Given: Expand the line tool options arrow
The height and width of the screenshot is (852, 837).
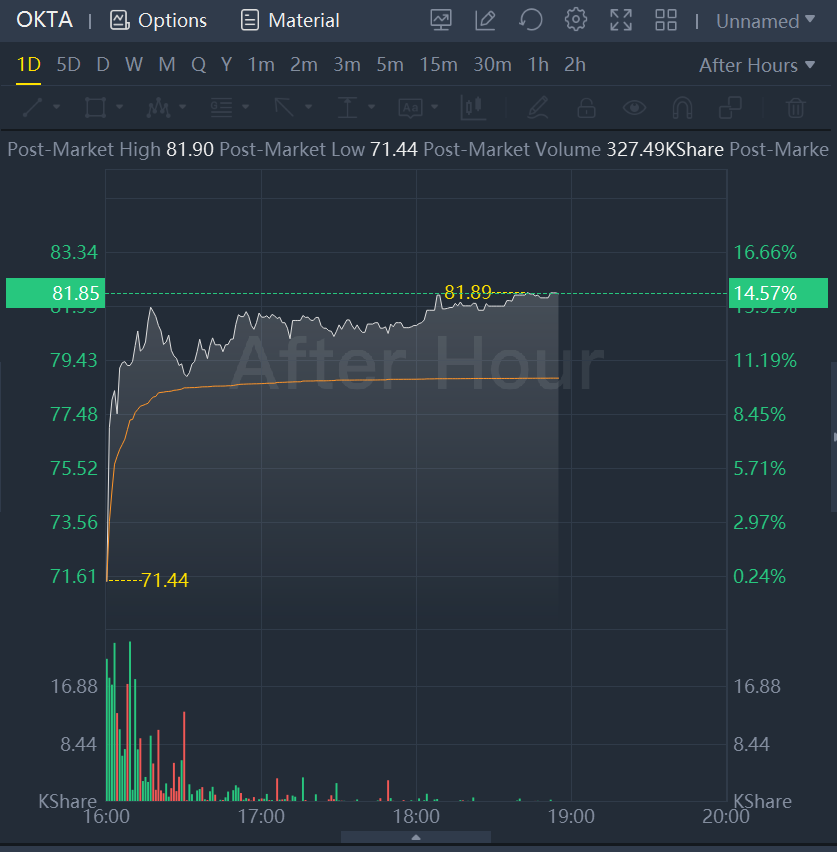Looking at the screenshot, I should pos(56,107).
